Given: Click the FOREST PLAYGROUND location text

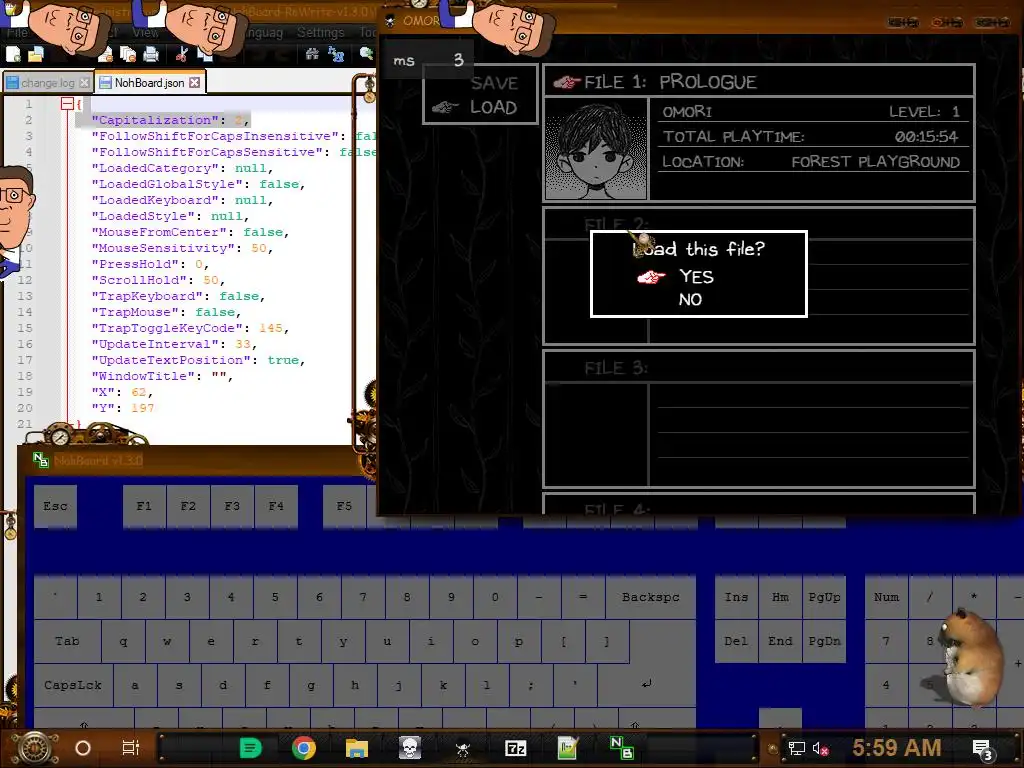Looking at the screenshot, I should click(x=875, y=162).
